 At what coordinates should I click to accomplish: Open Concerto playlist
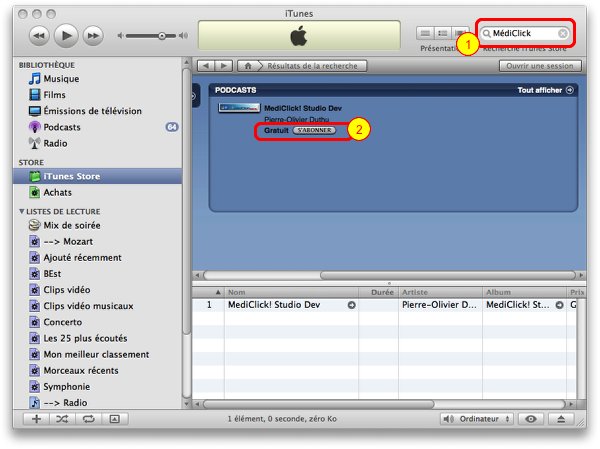tap(63, 322)
